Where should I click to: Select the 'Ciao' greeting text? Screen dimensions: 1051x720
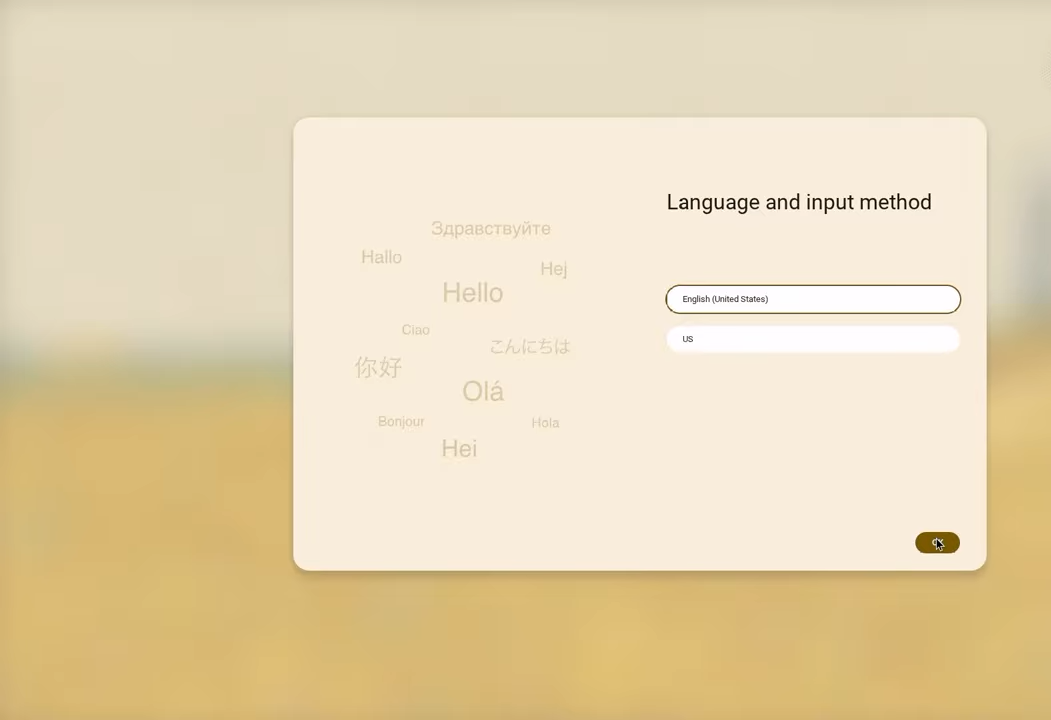(415, 330)
